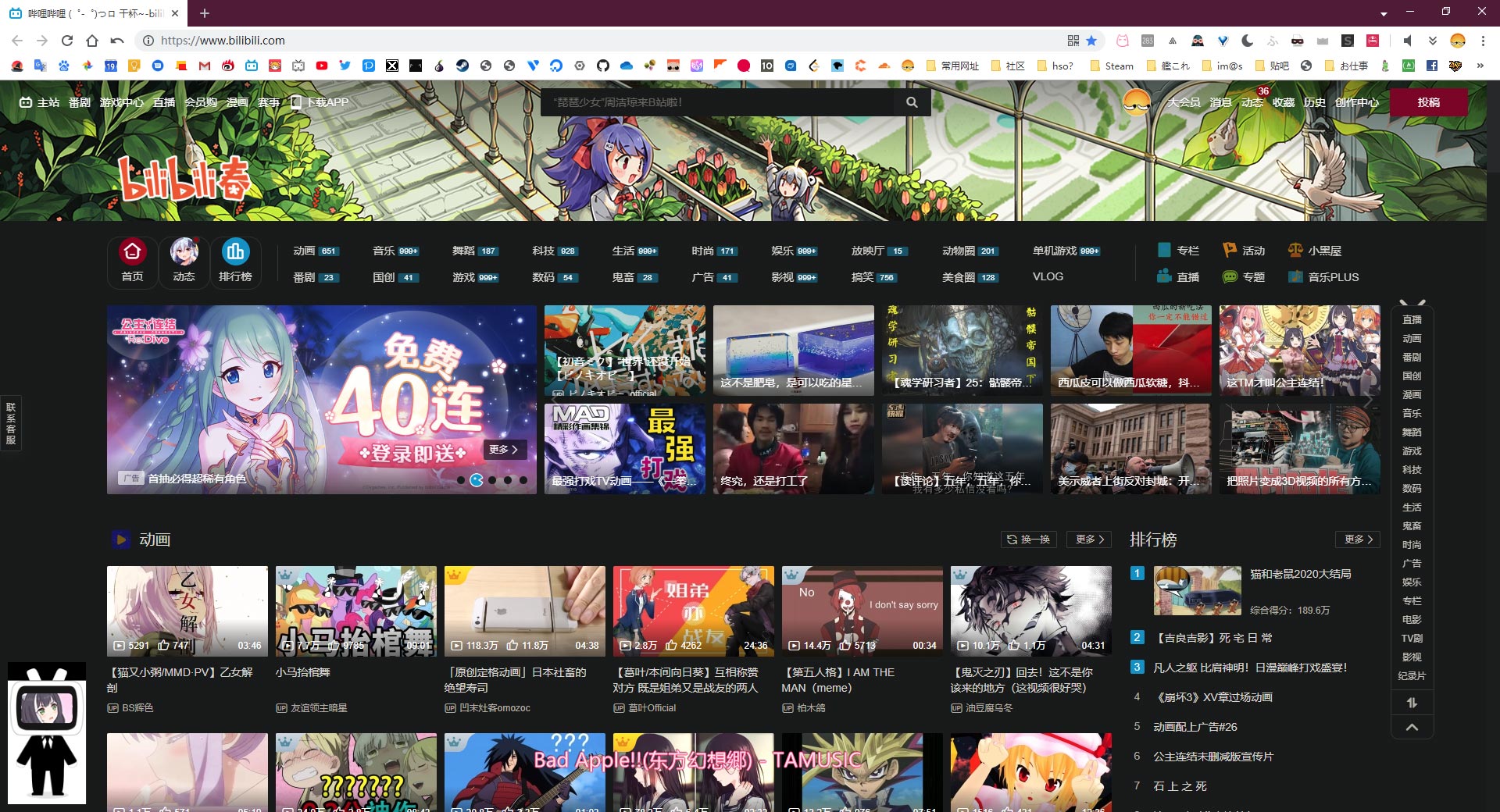
Task: Open 大会员 link in header
Action: [1184, 102]
